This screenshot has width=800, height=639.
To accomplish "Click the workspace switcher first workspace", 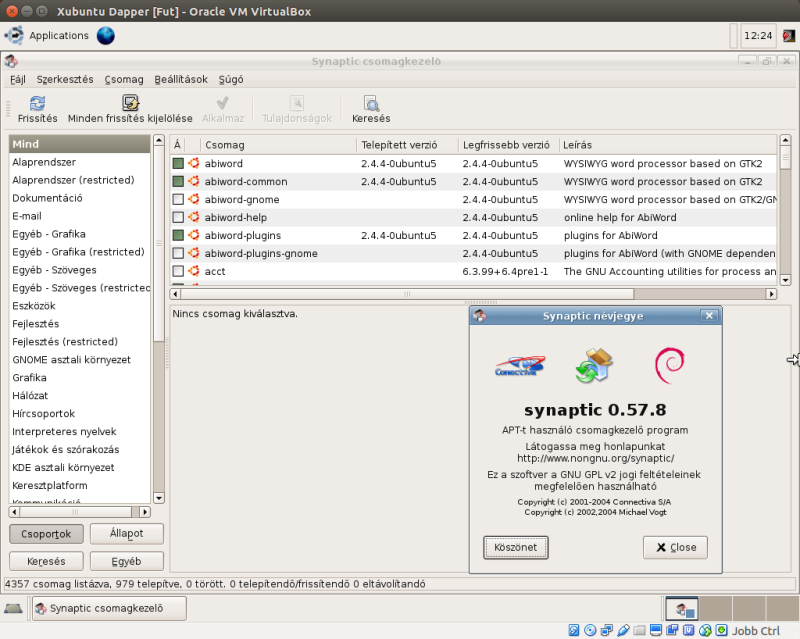I will [x=682, y=608].
